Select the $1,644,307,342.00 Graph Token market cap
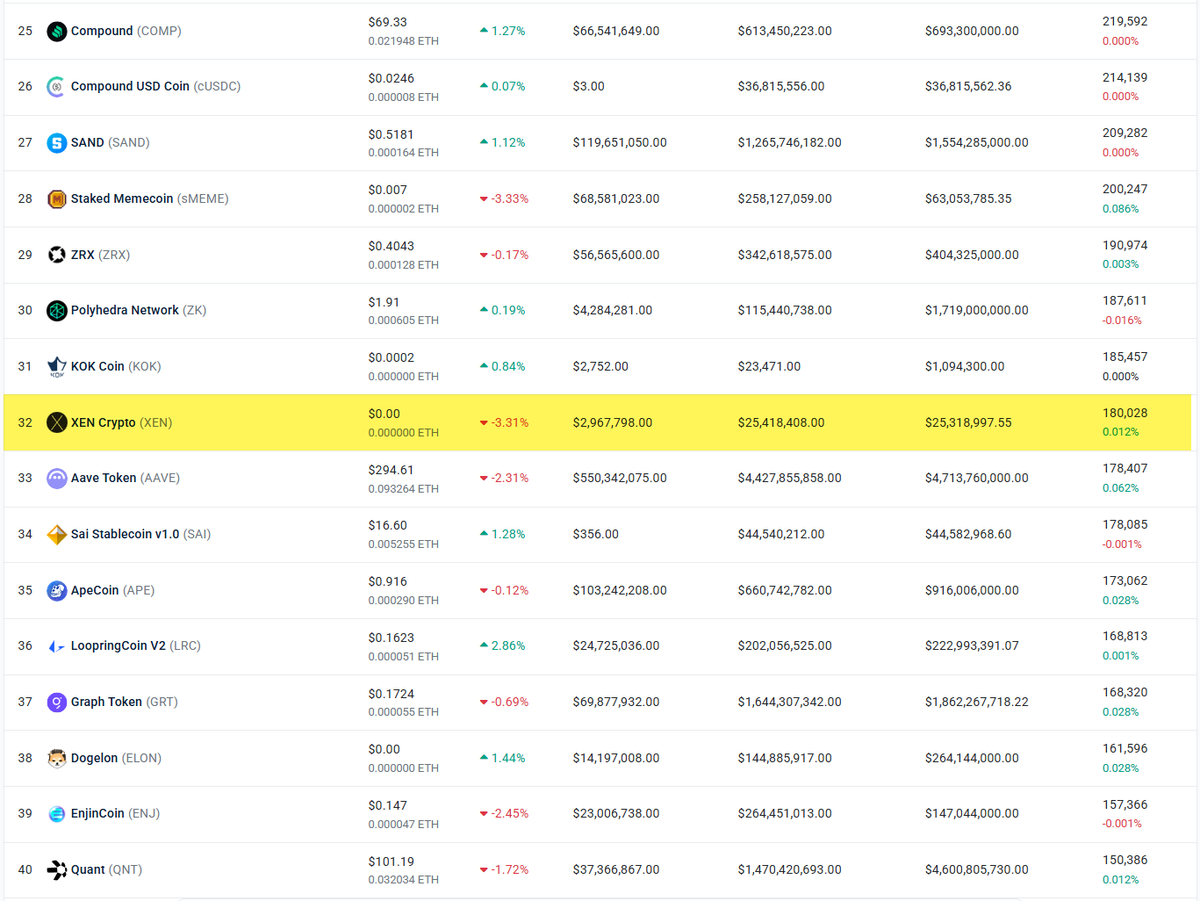 (790, 702)
